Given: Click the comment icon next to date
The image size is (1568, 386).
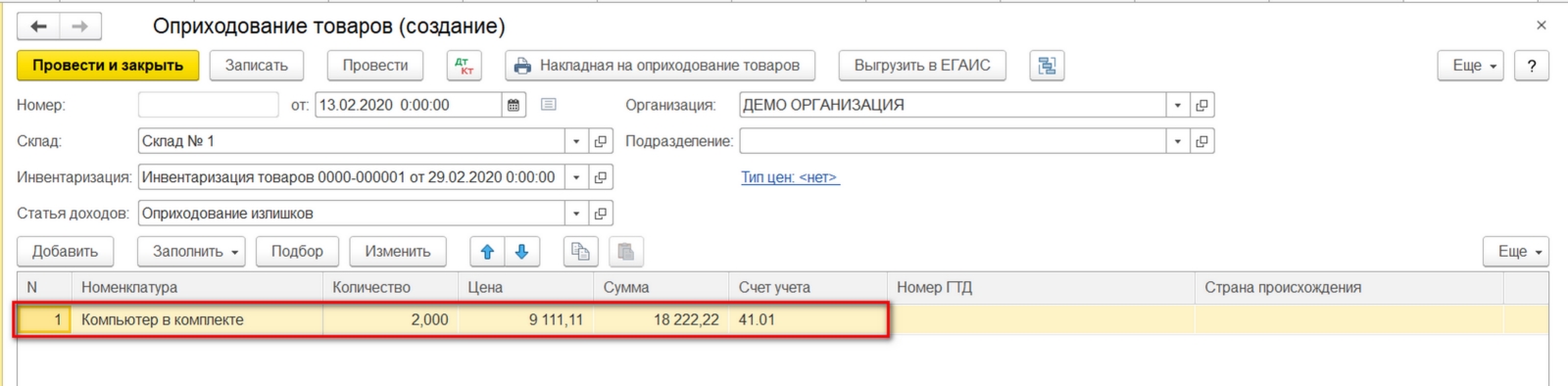Looking at the screenshot, I should click(x=549, y=105).
